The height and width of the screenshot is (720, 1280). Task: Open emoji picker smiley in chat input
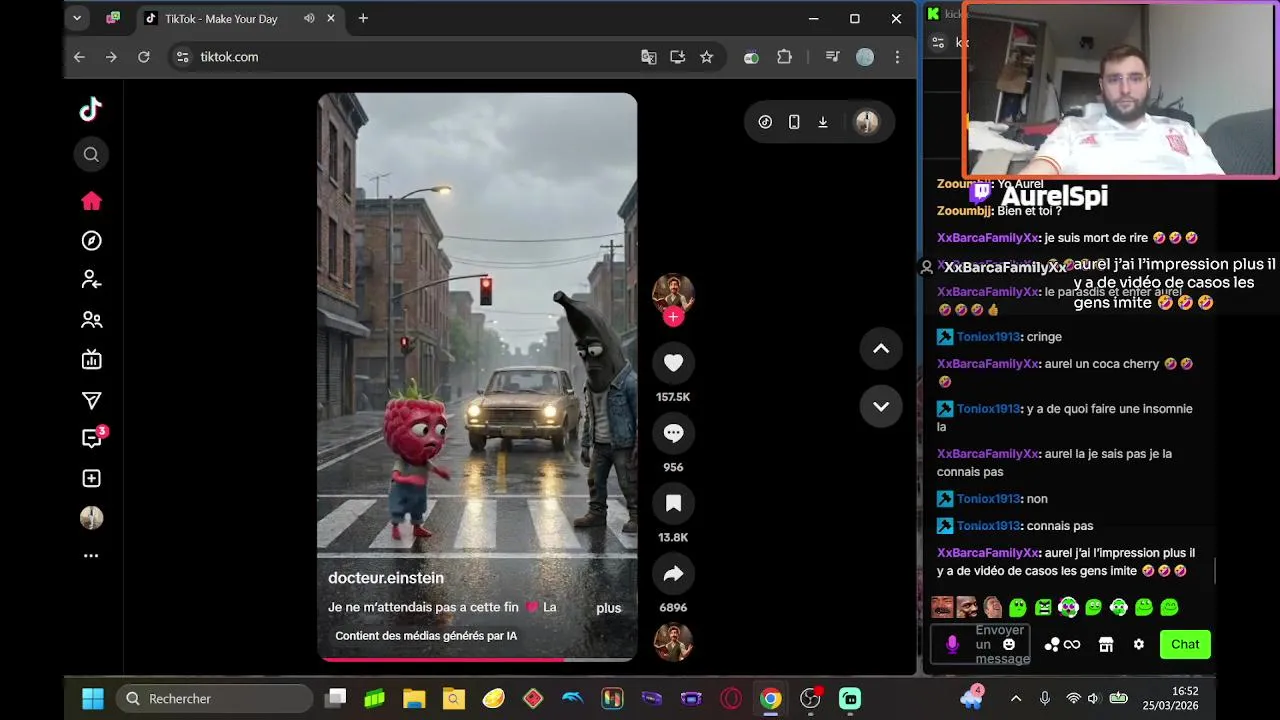point(1009,645)
